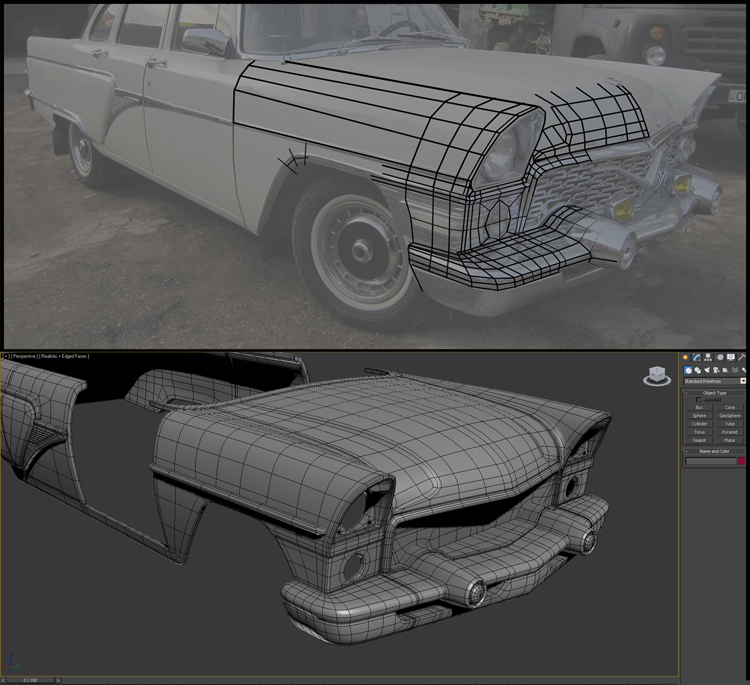
Task: Open the Standard Primitives dropdown
Action: coord(714,381)
